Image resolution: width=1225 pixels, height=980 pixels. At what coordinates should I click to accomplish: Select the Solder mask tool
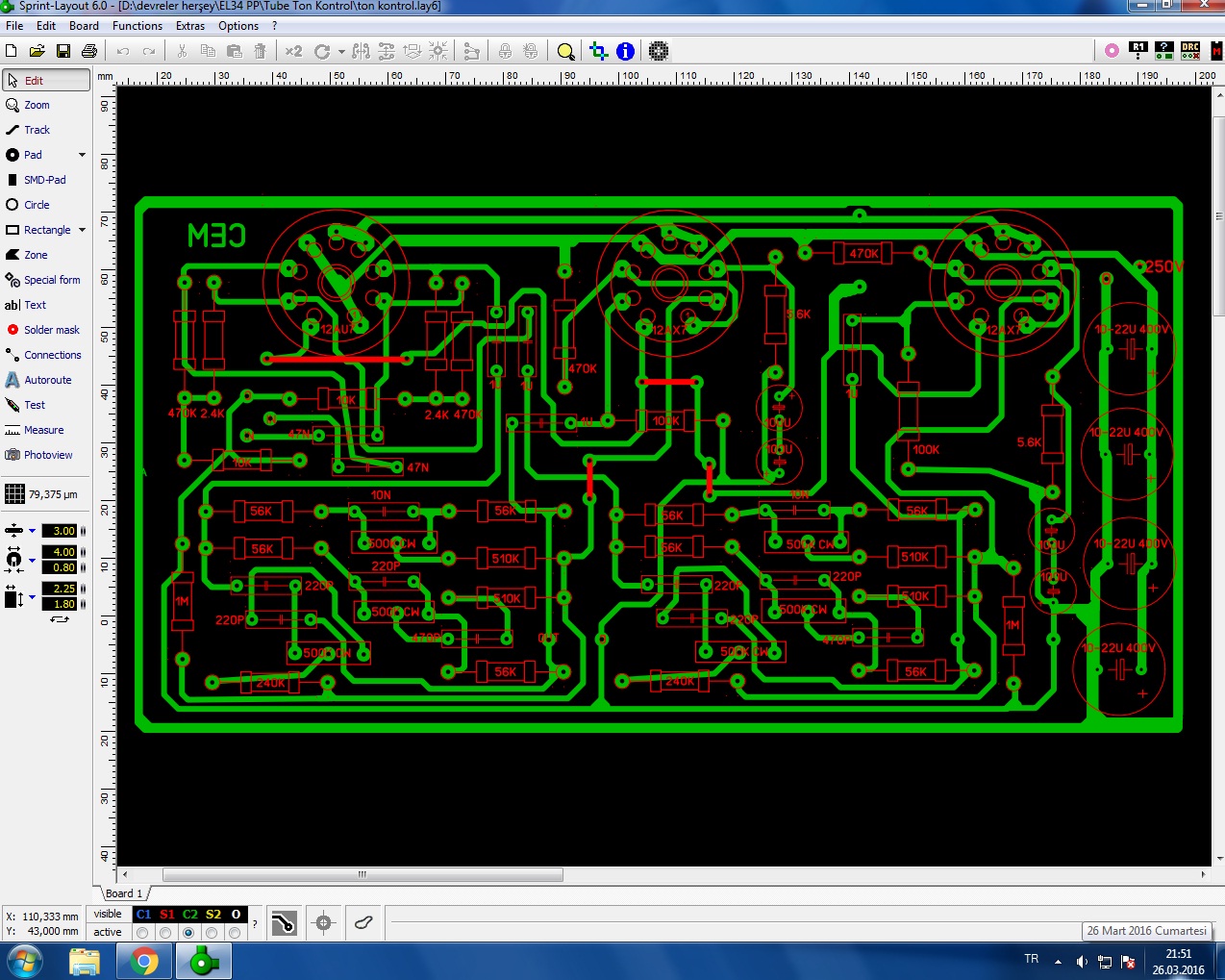(x=51, y=330)
